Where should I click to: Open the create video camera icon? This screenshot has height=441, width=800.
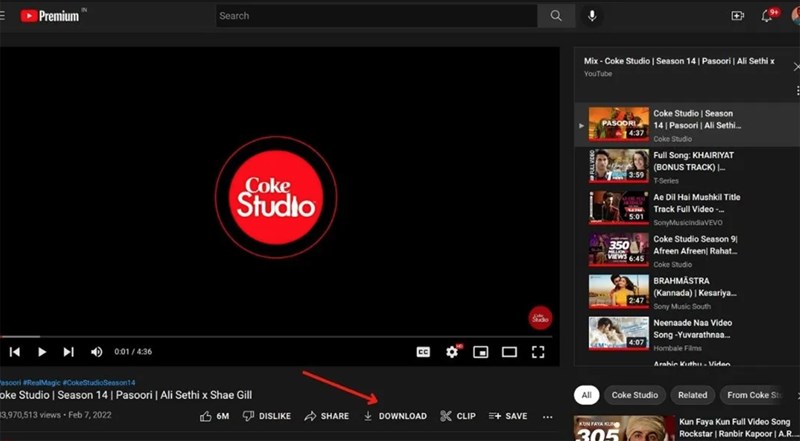[737, 16]
